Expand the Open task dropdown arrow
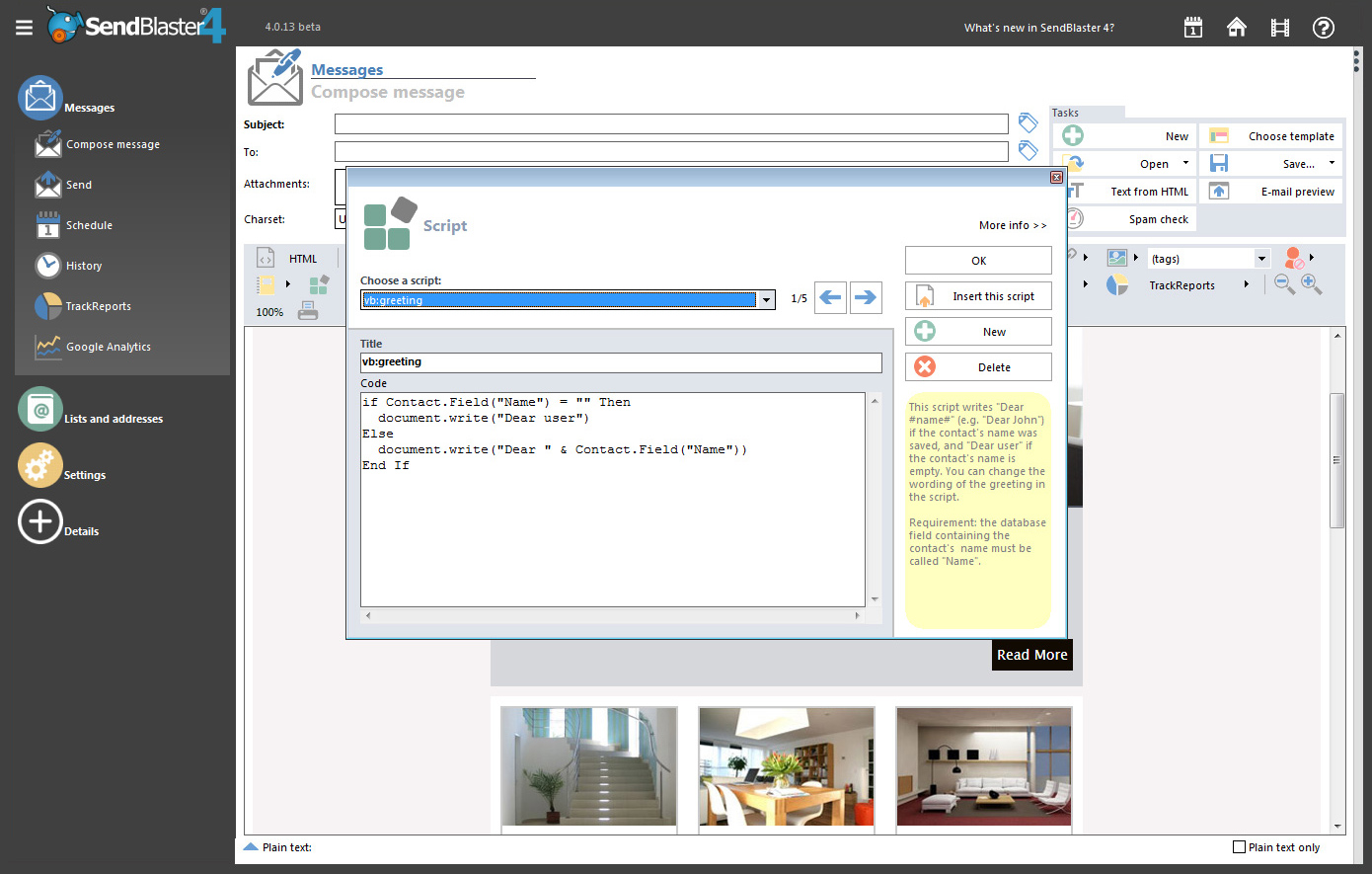The image size is (1372, 874). click(1185, 163)
